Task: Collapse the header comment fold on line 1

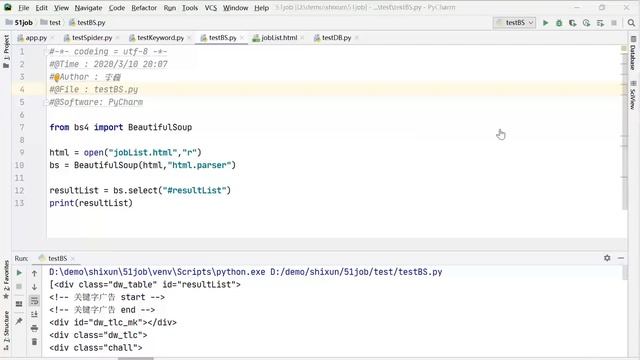Action: point(46,52)
